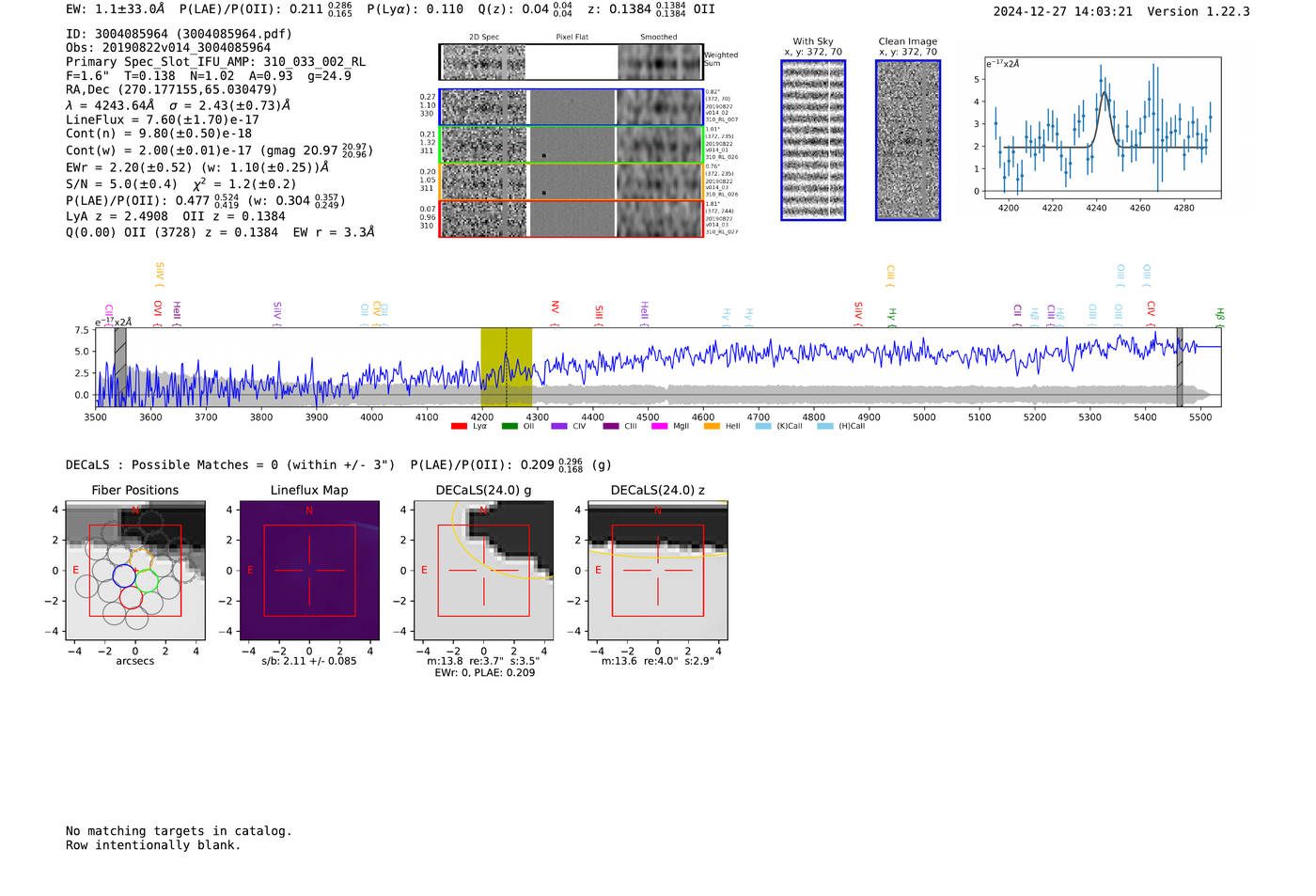
Task: Click the magenta MgII legend swatch
Action: point(659,427)
